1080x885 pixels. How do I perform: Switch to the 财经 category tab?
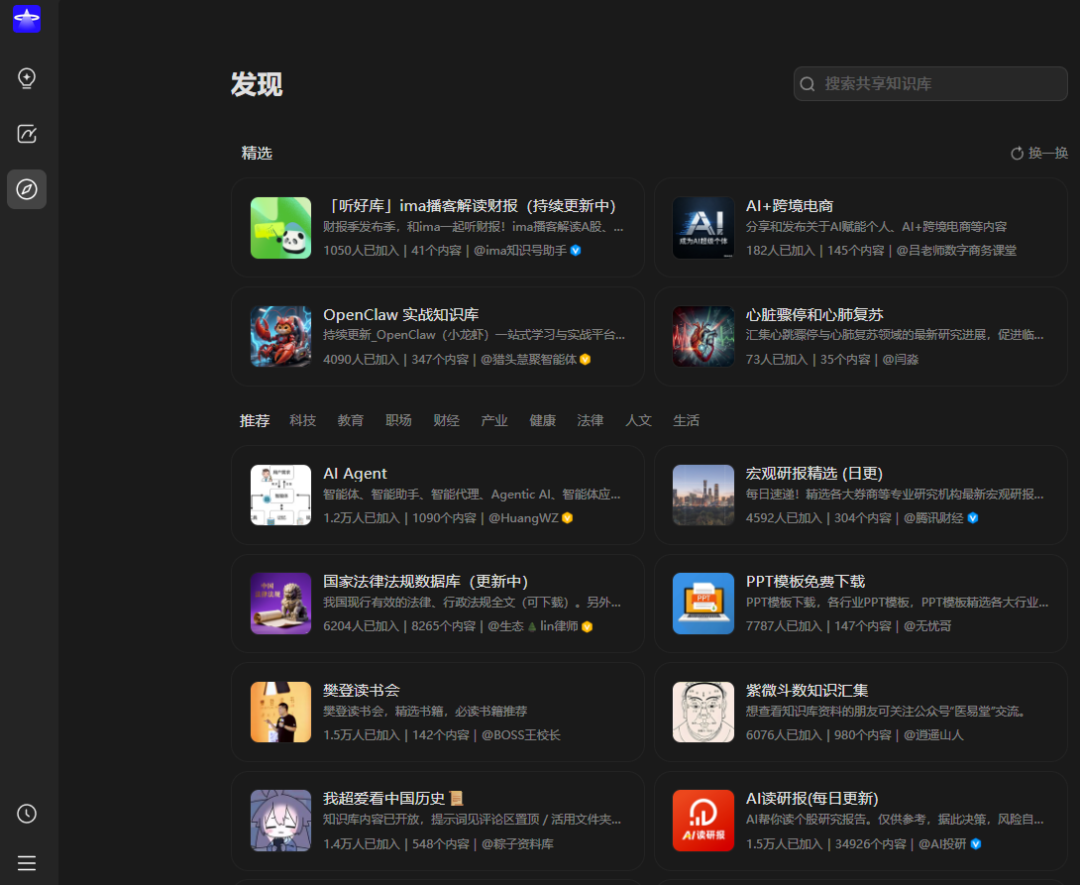446,420
